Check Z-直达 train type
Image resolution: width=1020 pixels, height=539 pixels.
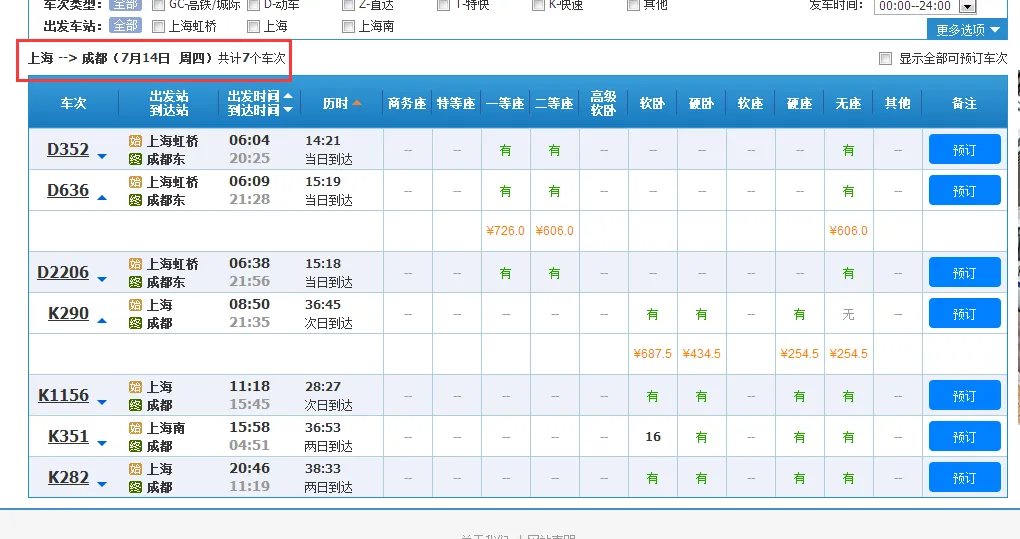[348, 5]
